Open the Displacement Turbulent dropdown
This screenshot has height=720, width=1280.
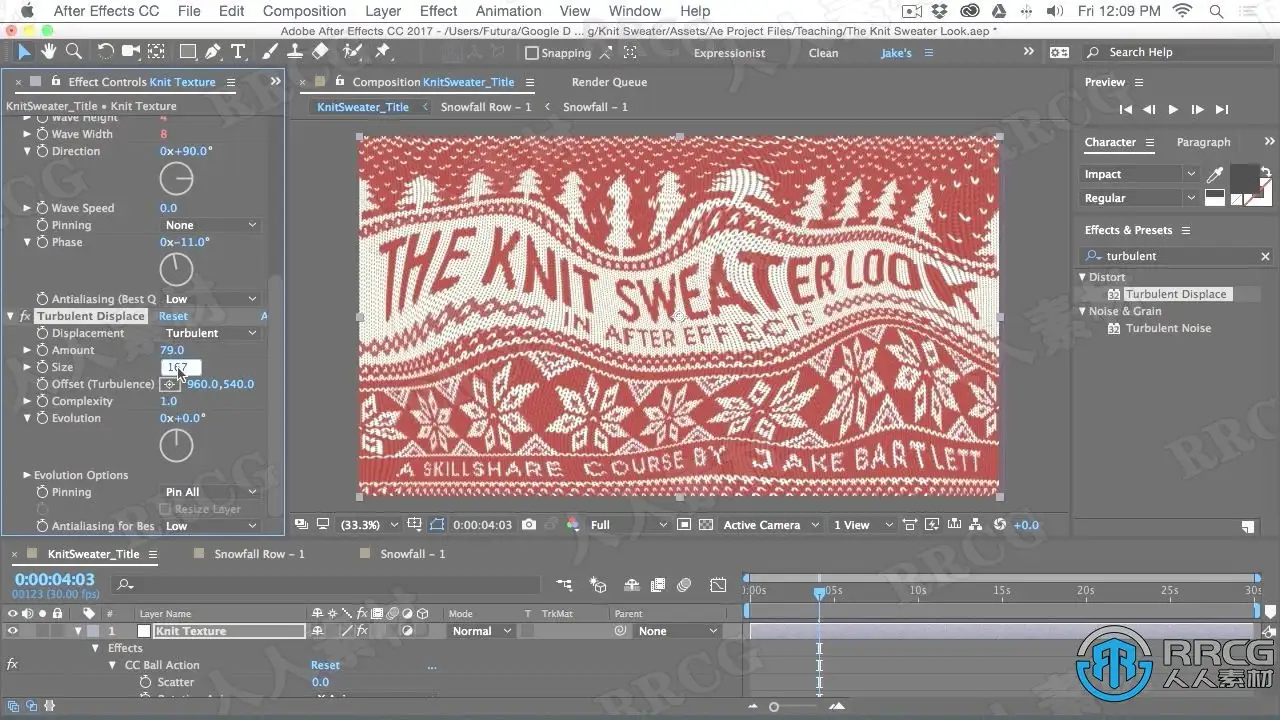[210, 333]
